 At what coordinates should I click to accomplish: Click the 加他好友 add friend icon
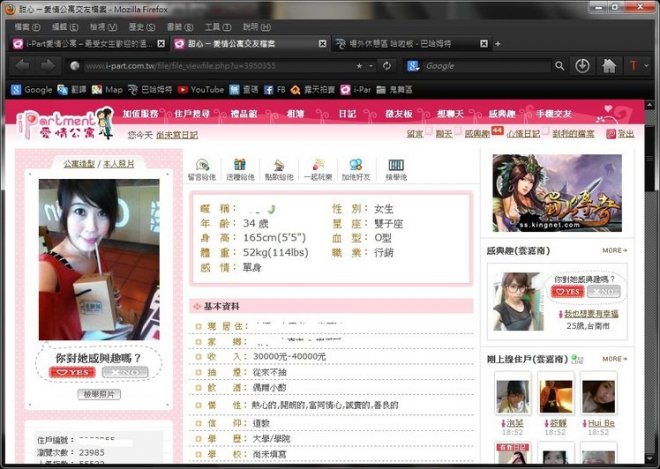click(355, 165)
